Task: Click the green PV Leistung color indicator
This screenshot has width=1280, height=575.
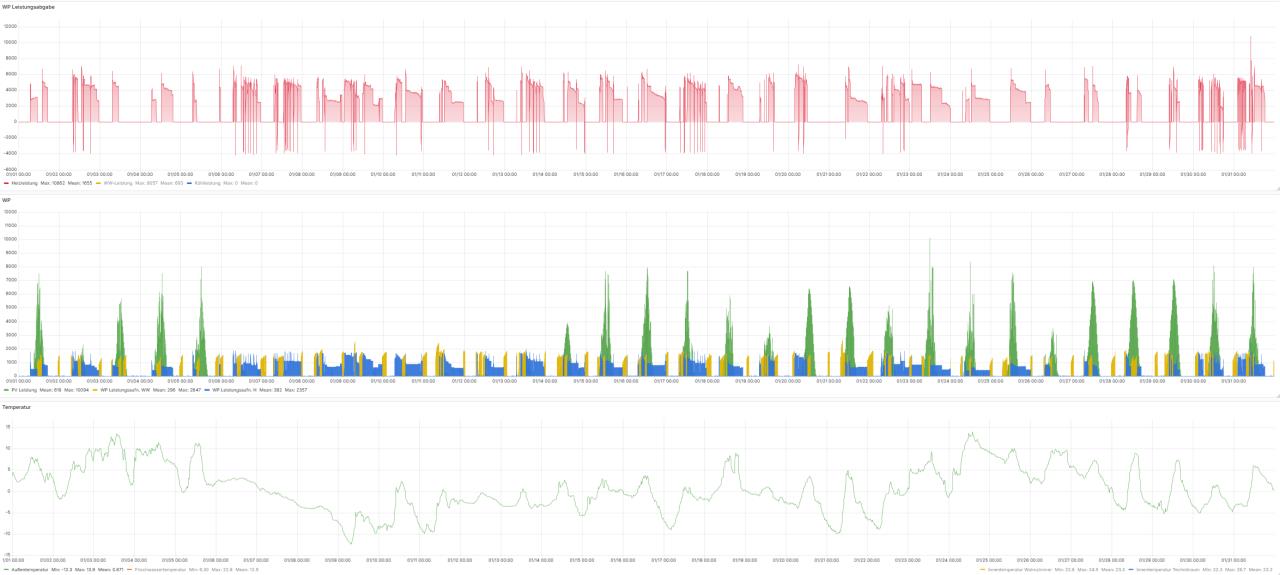Action: pos(6,390)
